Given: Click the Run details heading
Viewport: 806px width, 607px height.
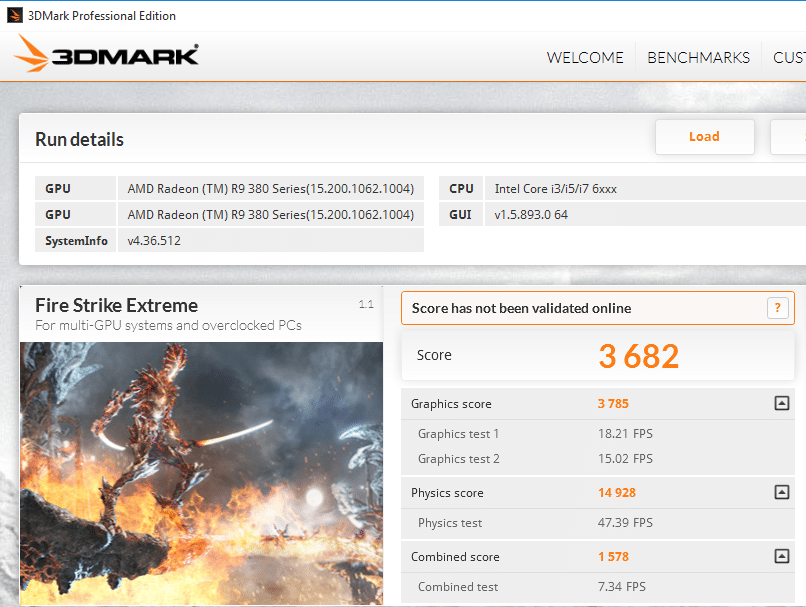Looking at the screenshot, I should coord(80,139).
